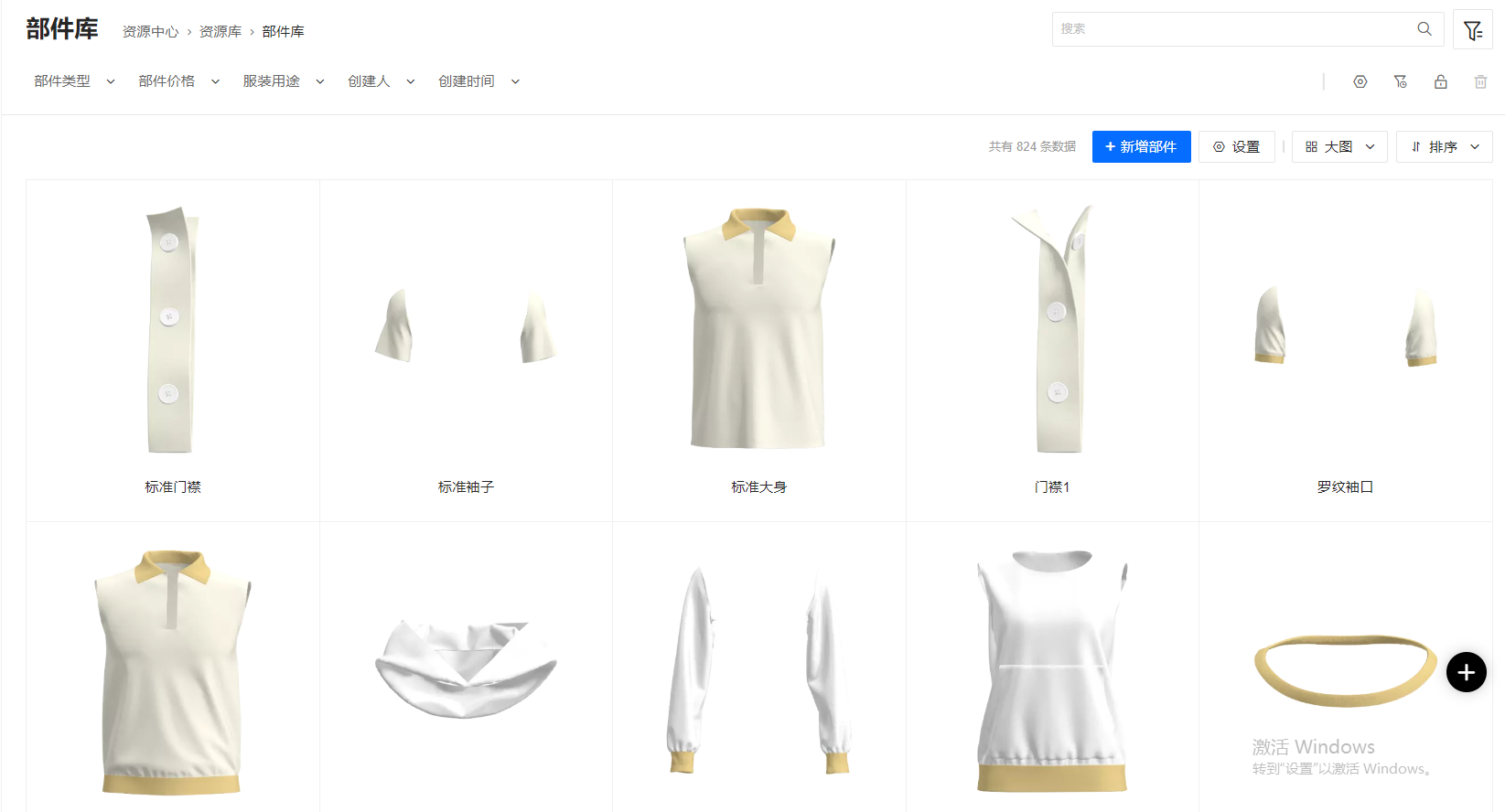
Task: Open the 服装用途 filter dropdown
Action: (x=284, y=81)
